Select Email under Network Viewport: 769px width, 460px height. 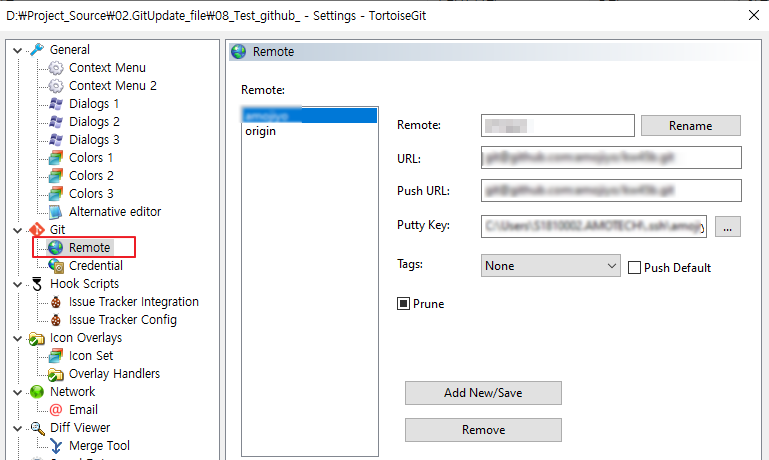[x=83, y=409]
